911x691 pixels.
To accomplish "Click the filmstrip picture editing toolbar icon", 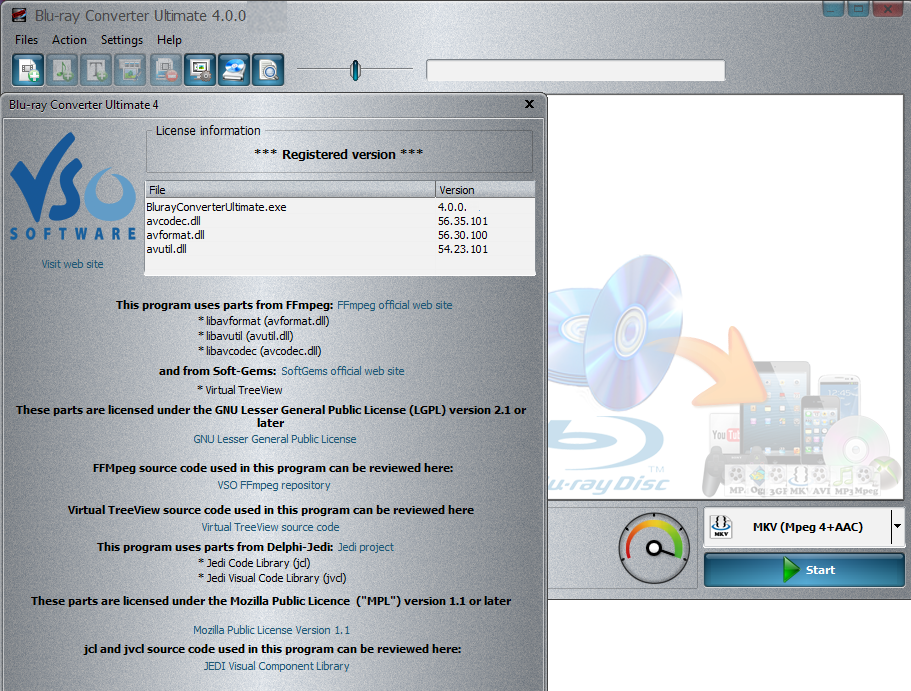I will tap(131, 70).
